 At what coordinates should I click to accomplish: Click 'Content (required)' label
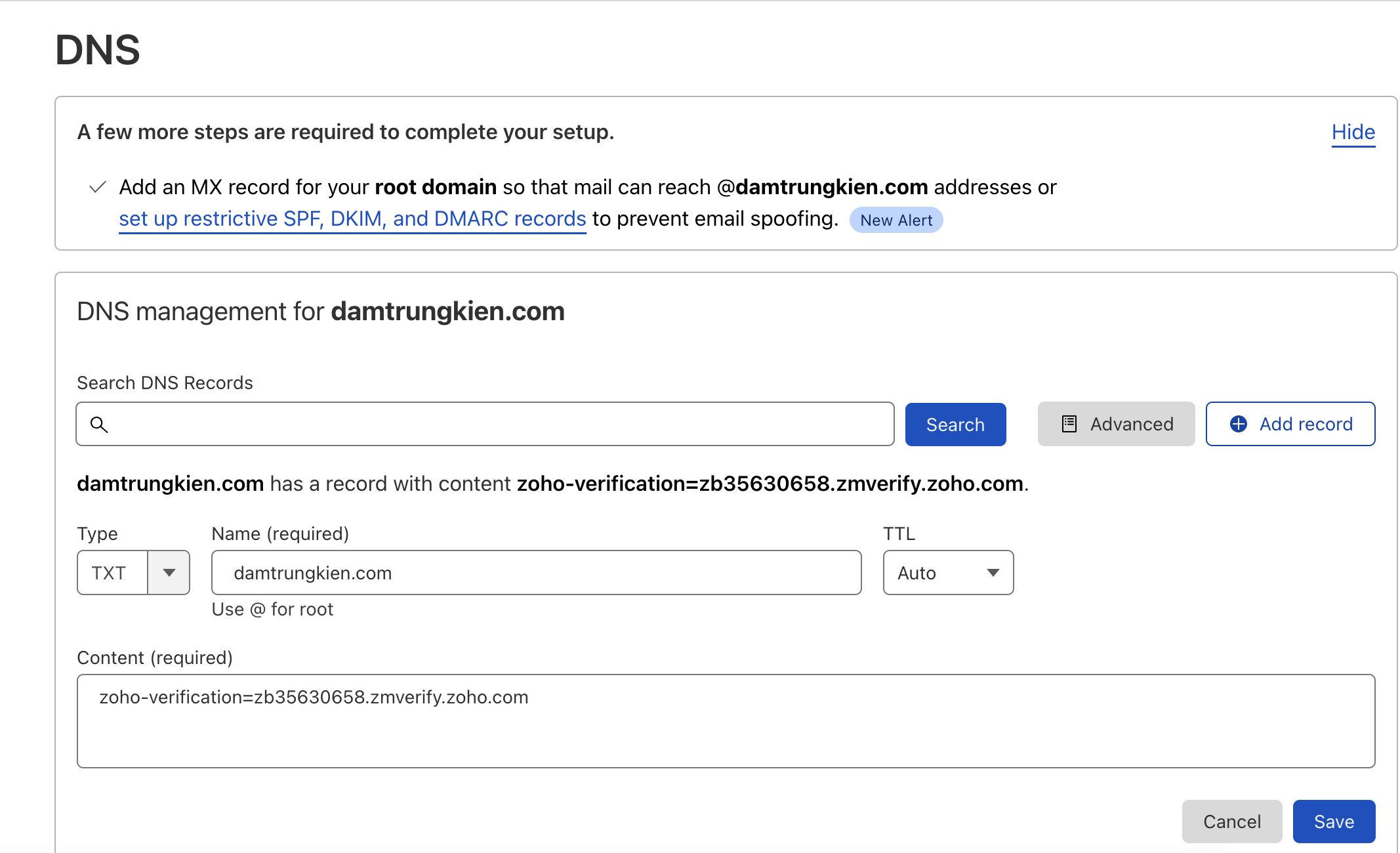point(155,658)
